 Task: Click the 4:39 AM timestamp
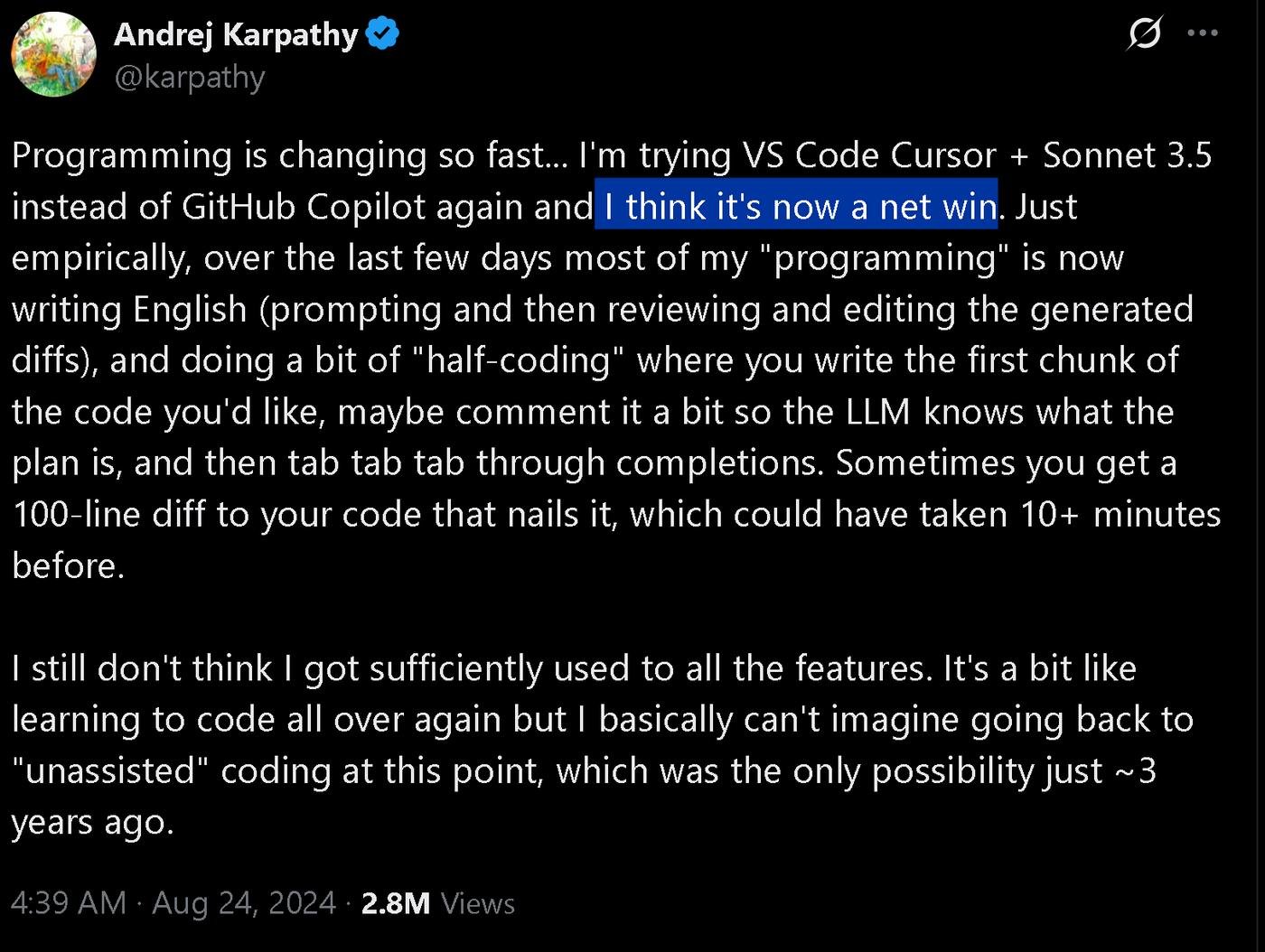click(x=69, y=902)
